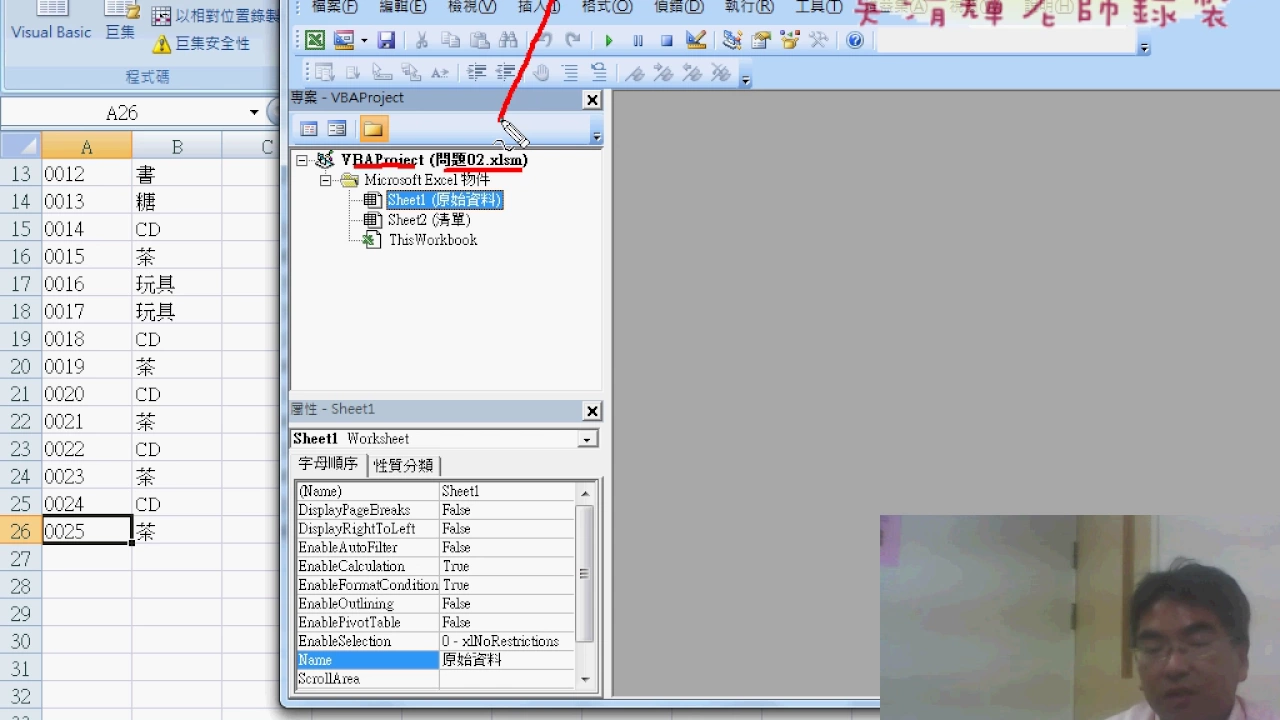
Task: Save the project with the floppy disk icon
Action: pyautogui.click(x=386, y=40)
